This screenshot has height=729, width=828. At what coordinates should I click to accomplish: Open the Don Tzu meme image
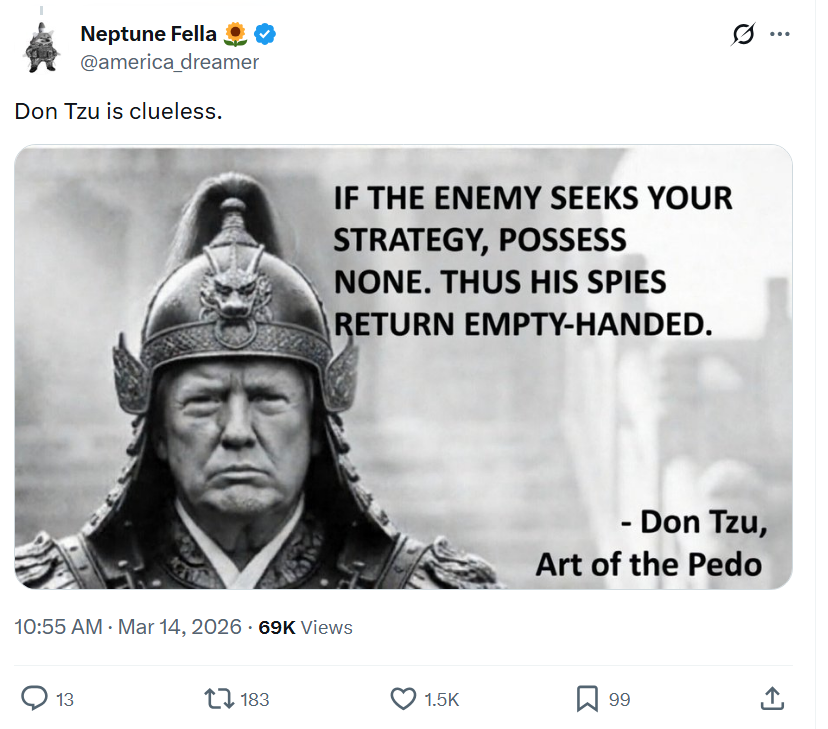click(x=403, y=367)
